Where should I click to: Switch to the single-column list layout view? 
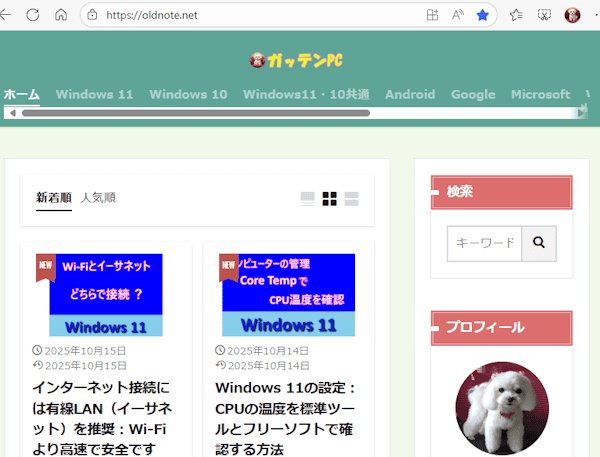pyautogui.click(x=308, y=199)
